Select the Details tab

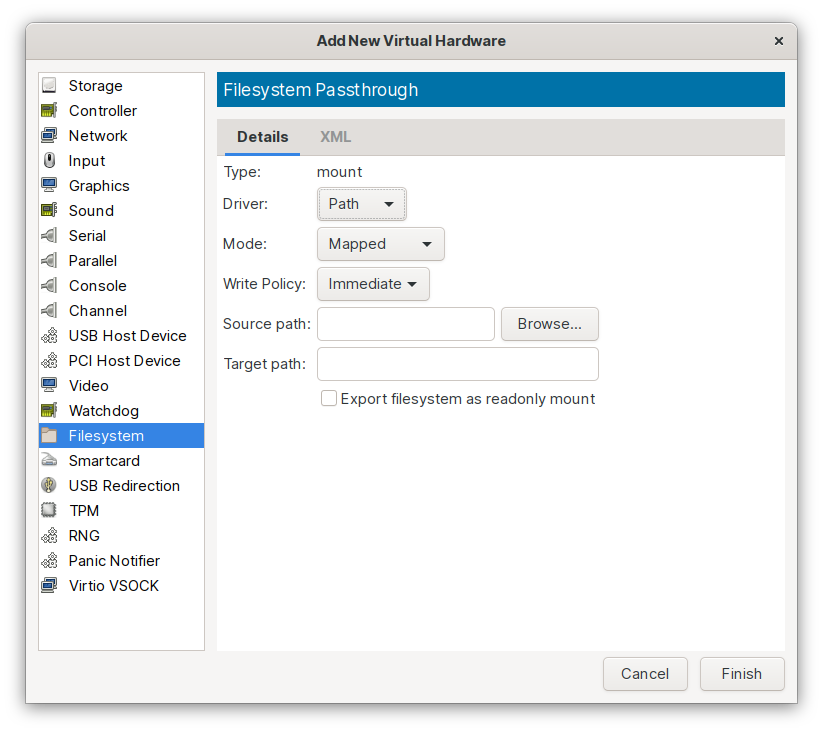click(x=262, y=136)
